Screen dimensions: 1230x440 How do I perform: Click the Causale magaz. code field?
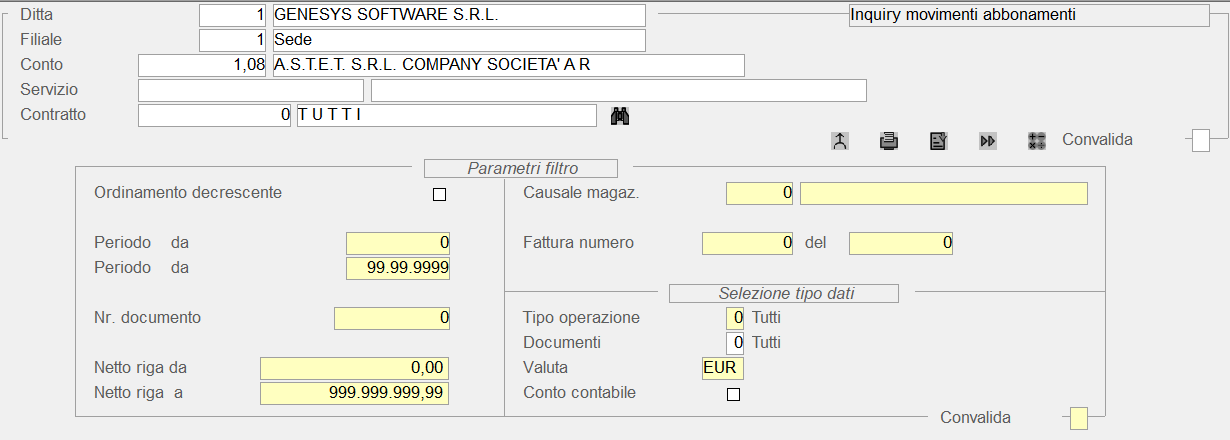point(760,193)
